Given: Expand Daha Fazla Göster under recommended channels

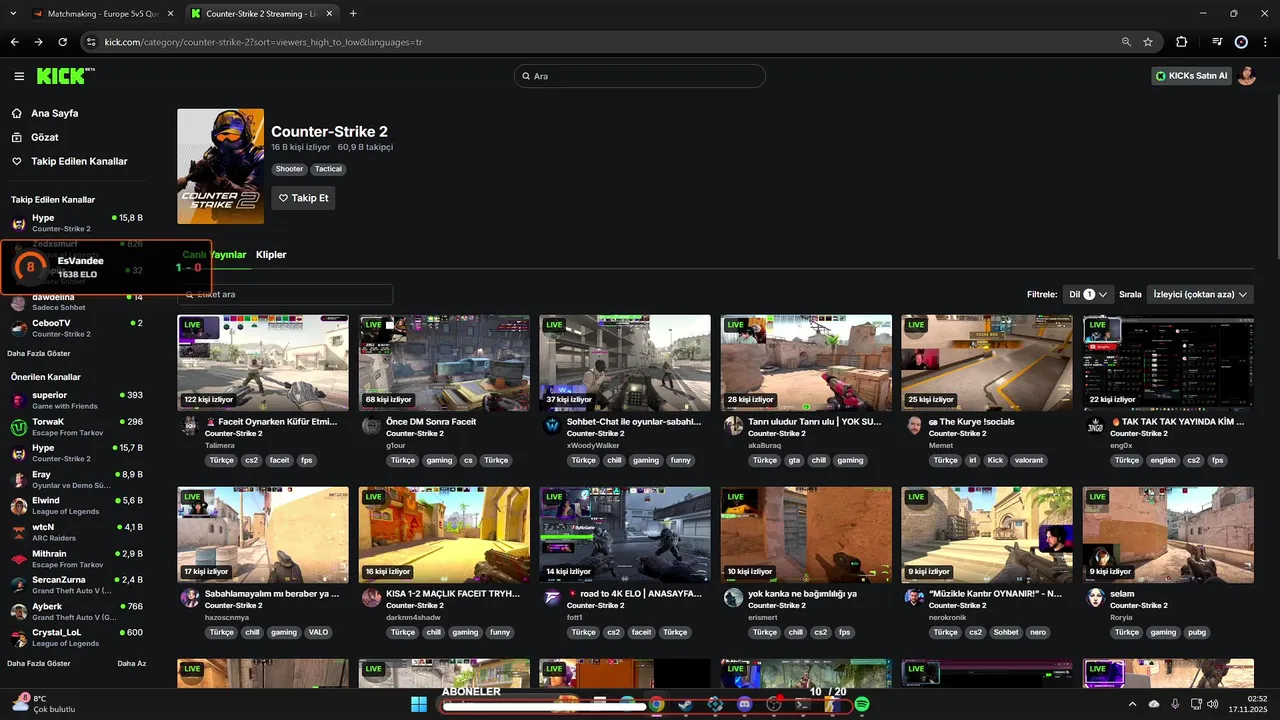Looking at the screenshot, I should [39, 663].
